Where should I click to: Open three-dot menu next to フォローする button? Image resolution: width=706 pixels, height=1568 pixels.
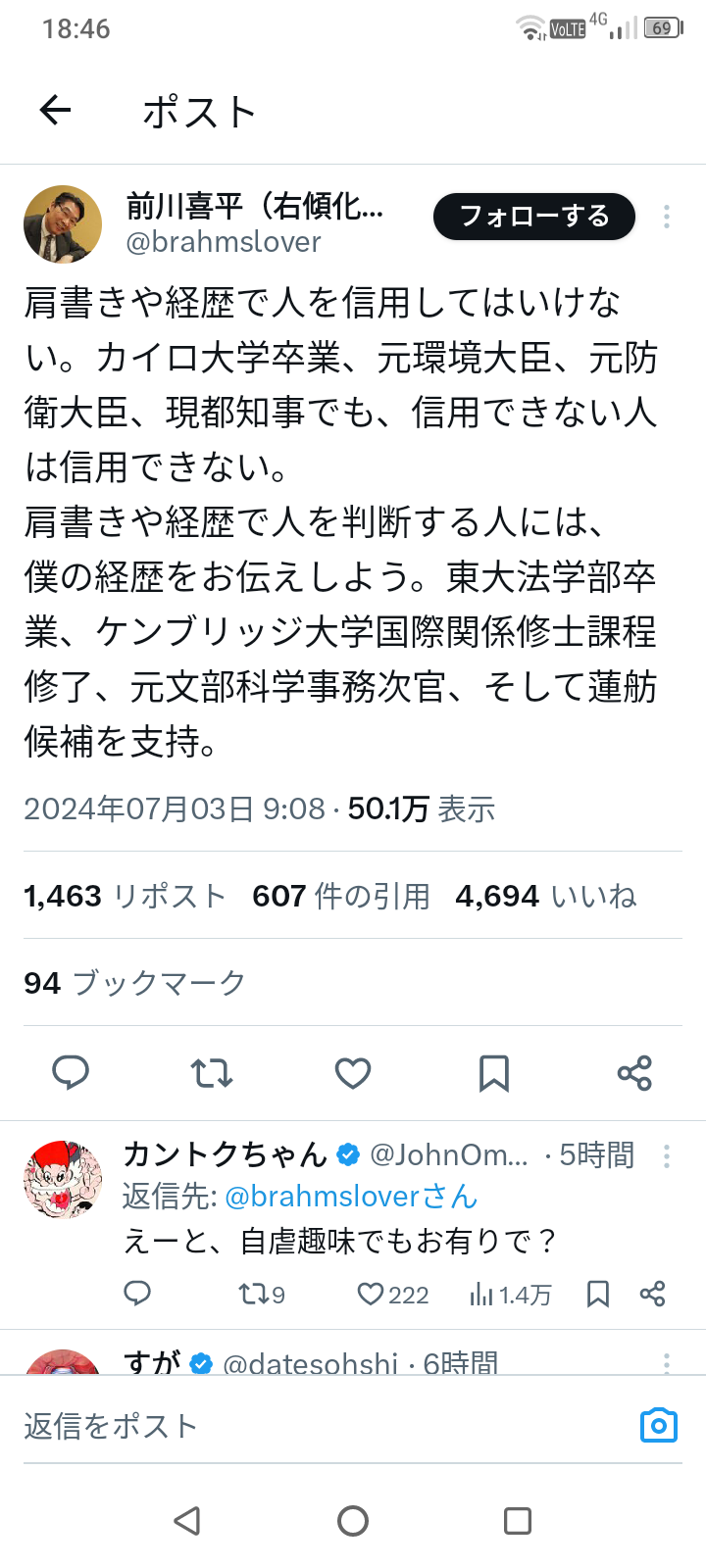[x=667, y=217]
